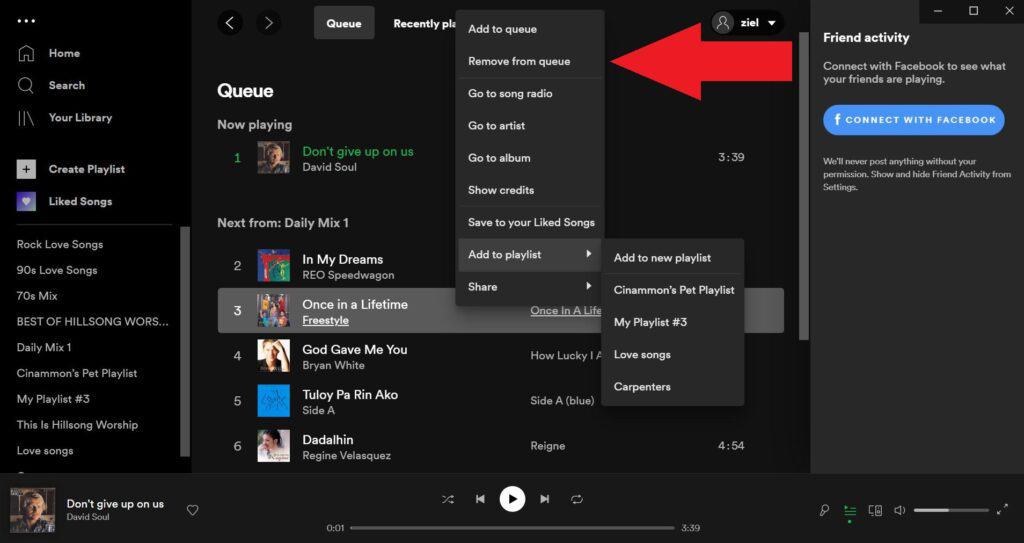Viewport: 1024px width, 543px height.
Task: Choose Go to artist
Action: [x=530, y=125]
